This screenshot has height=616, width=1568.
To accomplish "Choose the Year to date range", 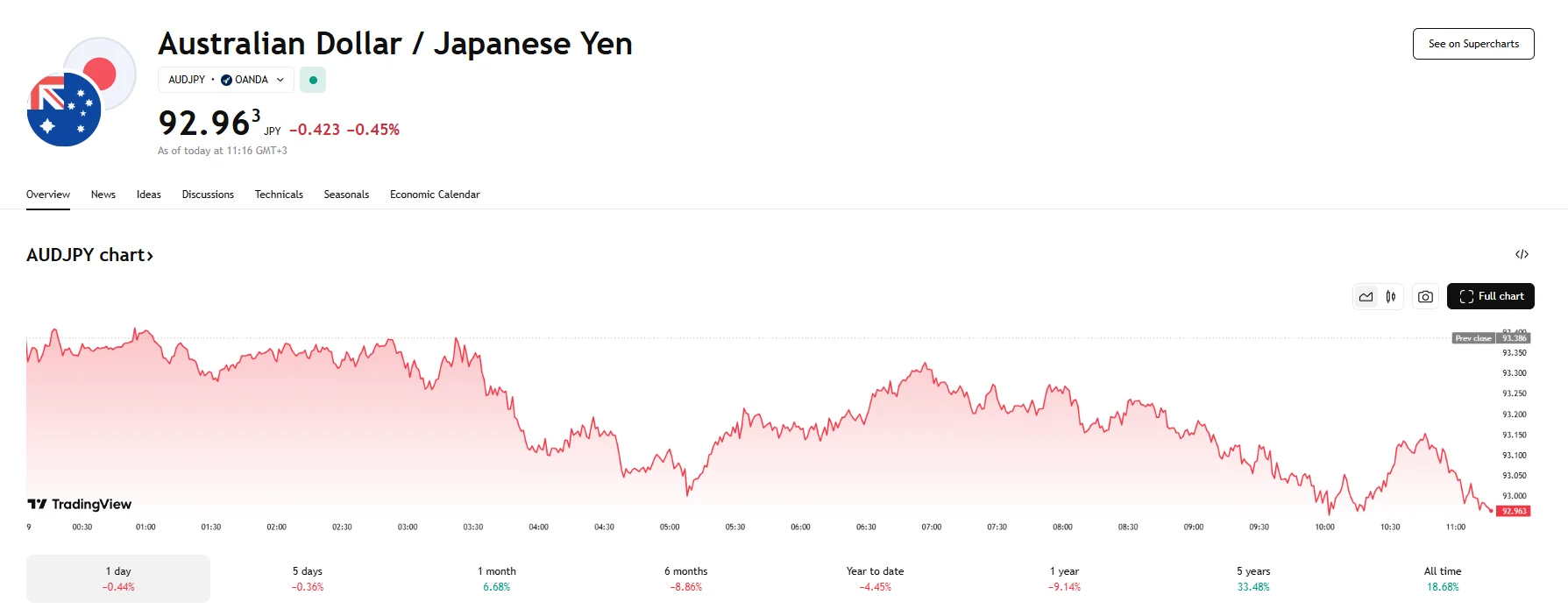I will click(x=875, y=578).
